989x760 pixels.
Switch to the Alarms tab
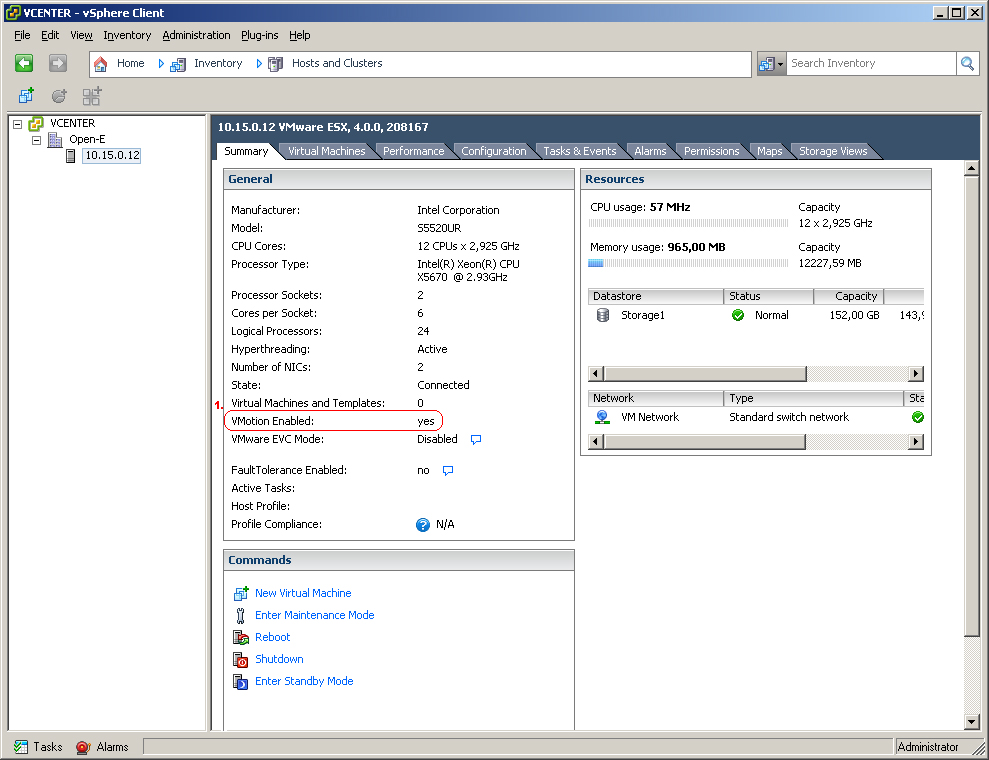tap(650, 151)
